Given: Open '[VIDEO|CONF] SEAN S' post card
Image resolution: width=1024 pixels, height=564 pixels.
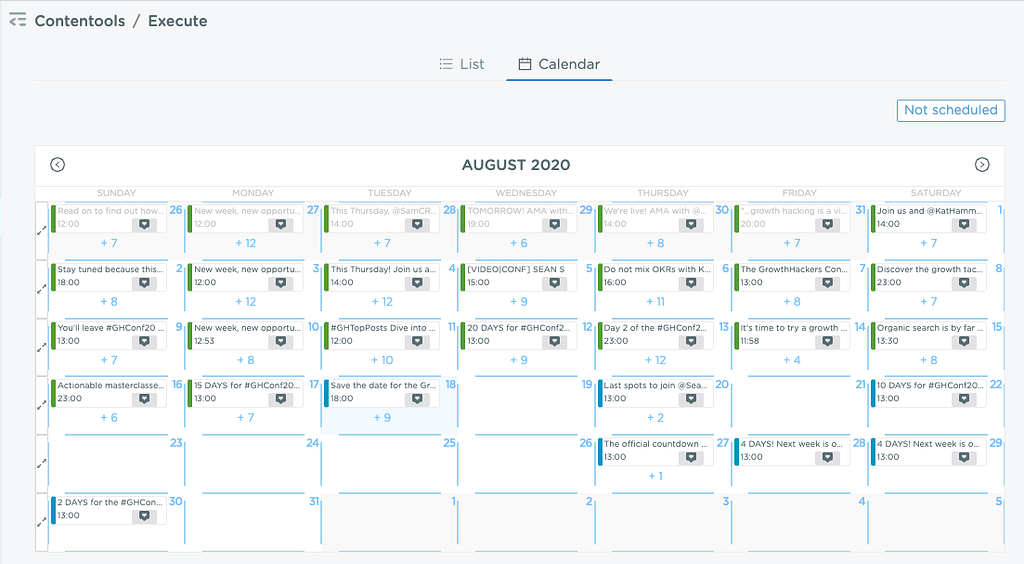Looking at the screenshot, I should coord(519,275).
